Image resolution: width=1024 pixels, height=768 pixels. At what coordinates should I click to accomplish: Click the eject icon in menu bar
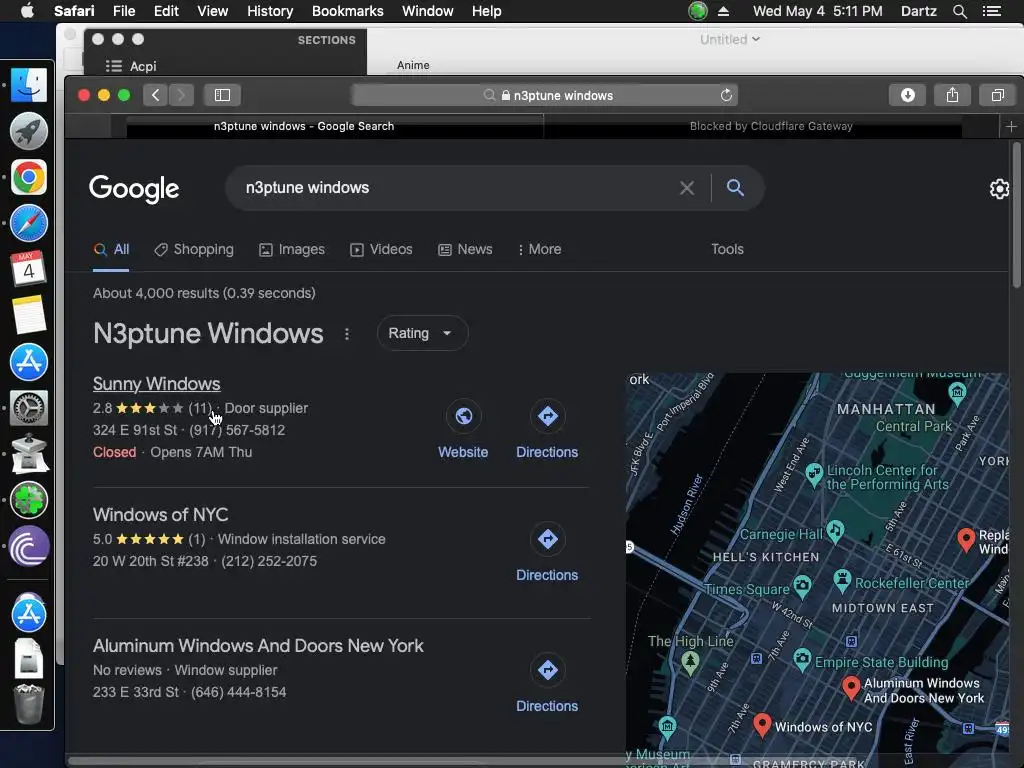[723, 11]
